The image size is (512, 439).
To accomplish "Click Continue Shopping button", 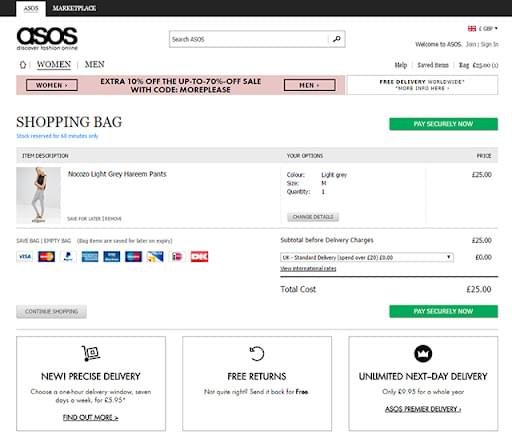I will pyautogui.click(x=51, y=311).
